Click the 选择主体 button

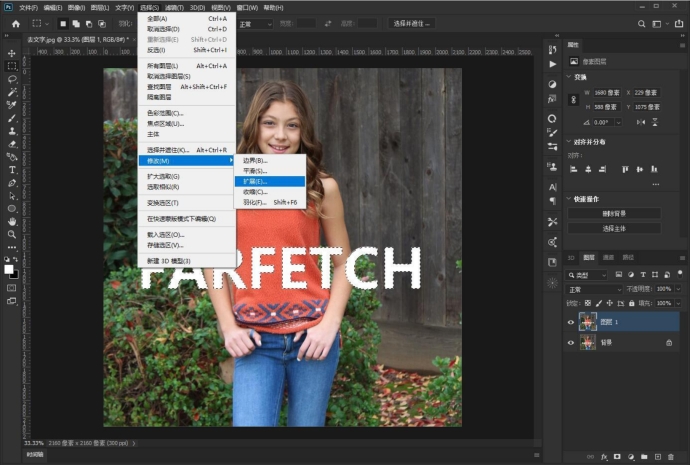point(614,228)
